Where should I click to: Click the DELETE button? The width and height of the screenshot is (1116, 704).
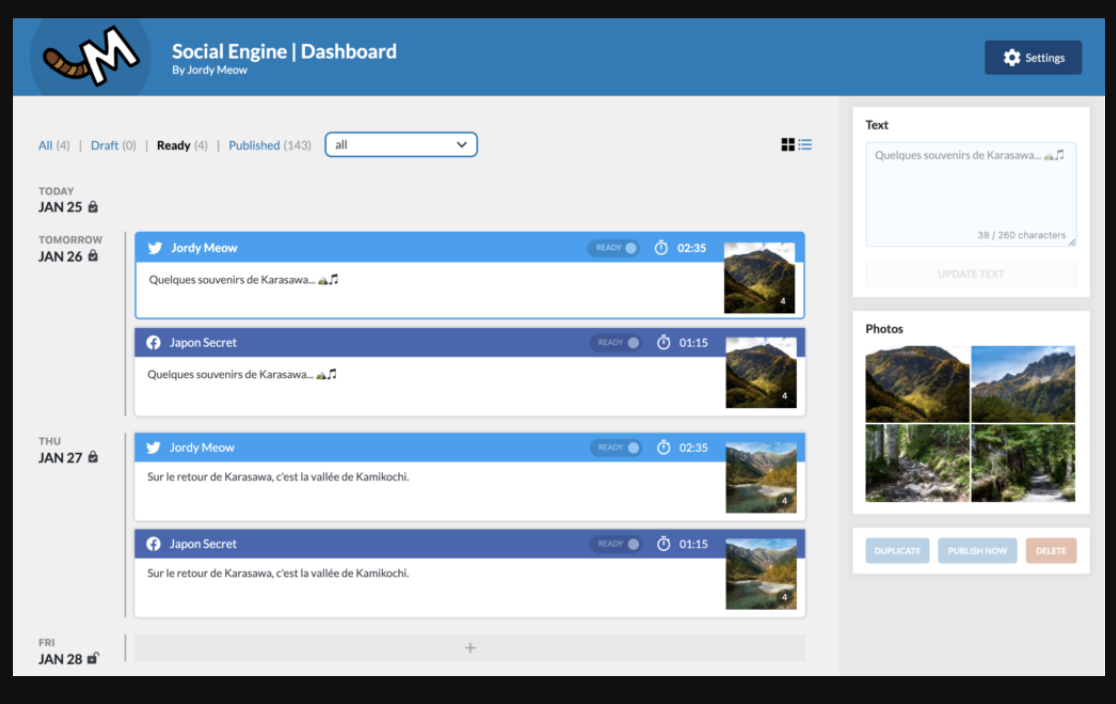1051,550
